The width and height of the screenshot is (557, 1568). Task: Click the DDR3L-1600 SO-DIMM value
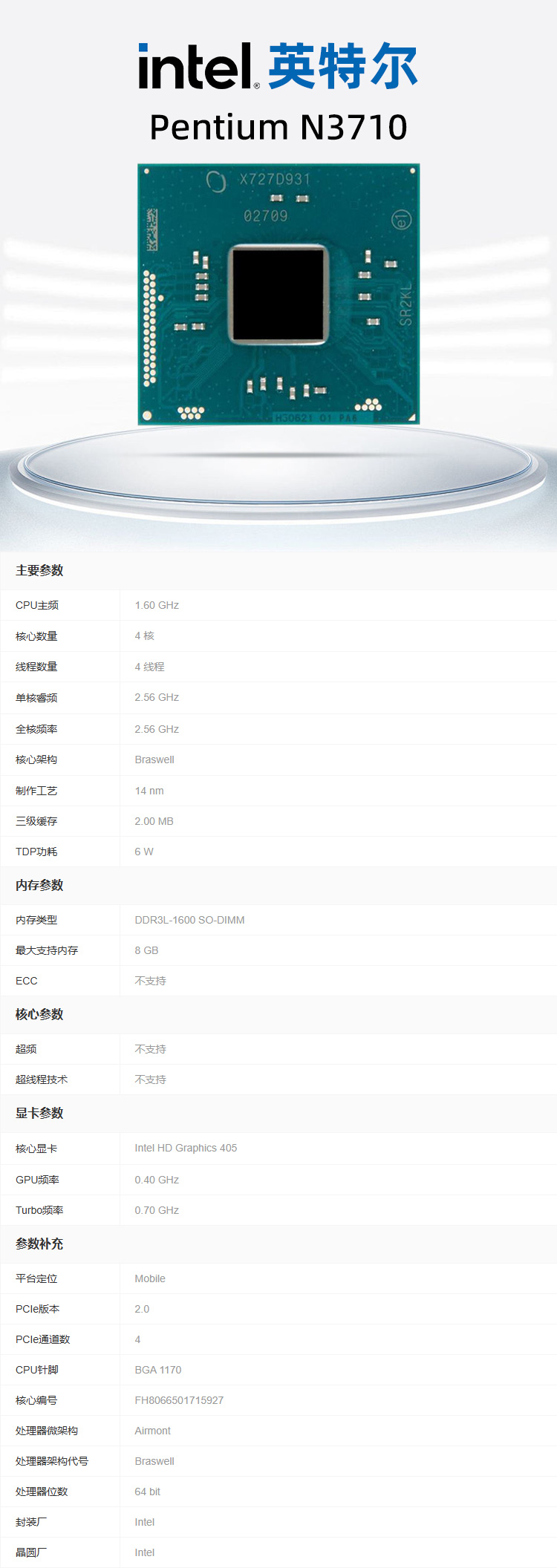tap(189, 920)
